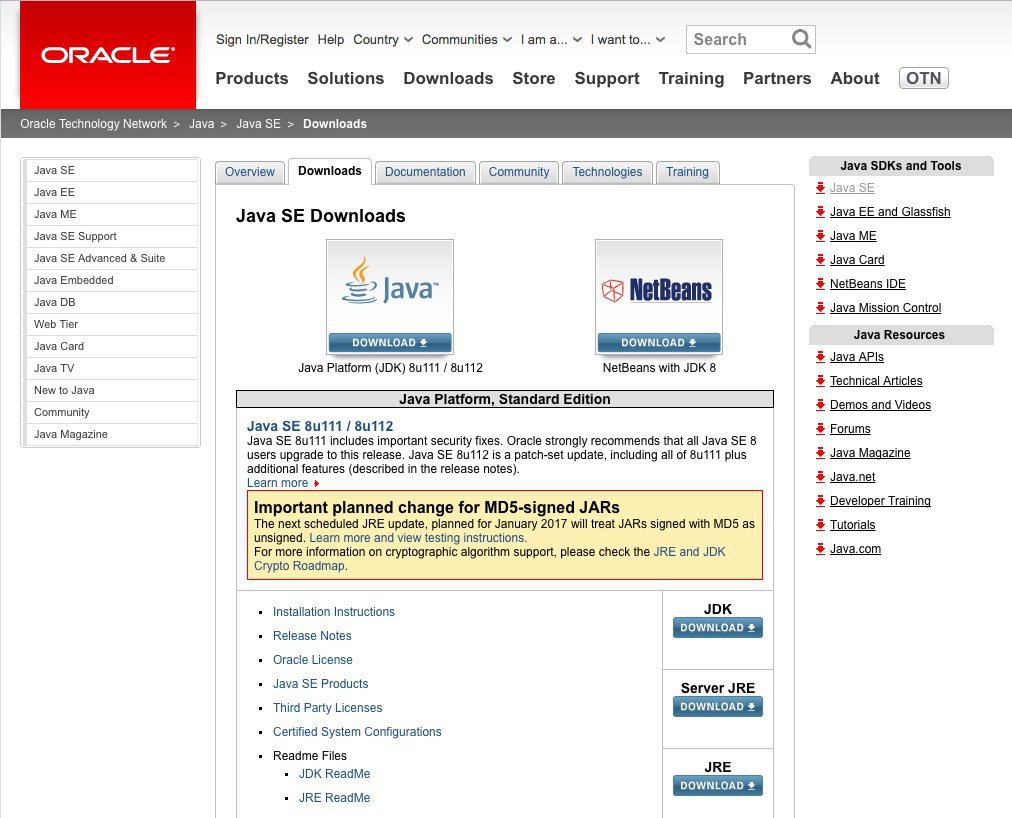Click red arrow icon beside Java EE and Glassfish
Viewport: 1012px width, 818px height.
tap(820, 212)
